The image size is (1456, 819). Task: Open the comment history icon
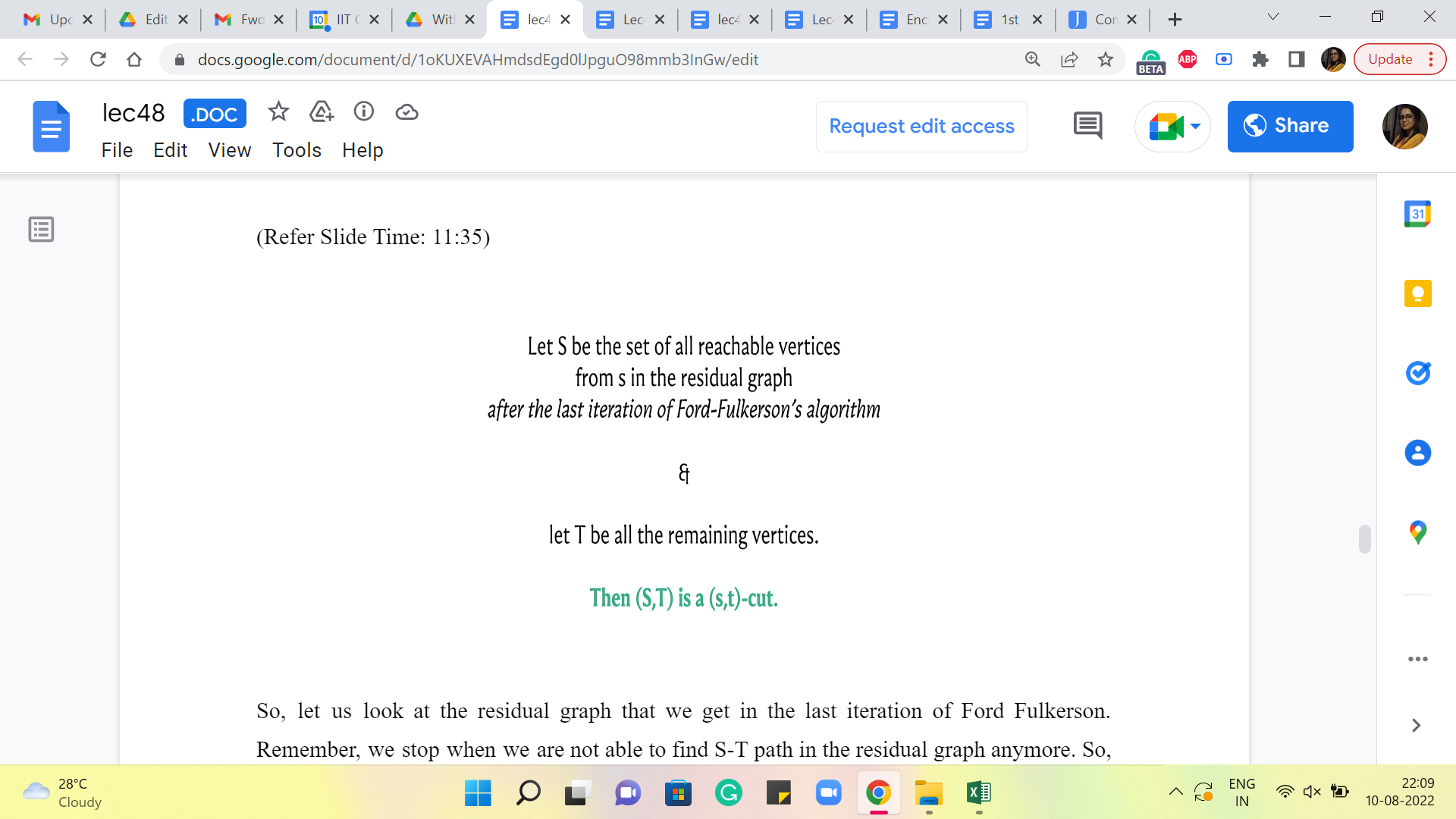(1087, 126)
